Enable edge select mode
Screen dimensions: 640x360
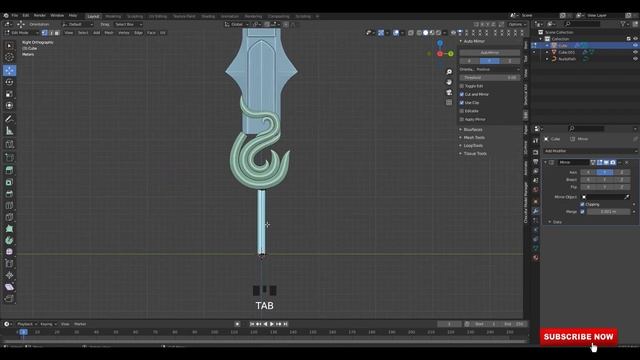click(51, 33)
